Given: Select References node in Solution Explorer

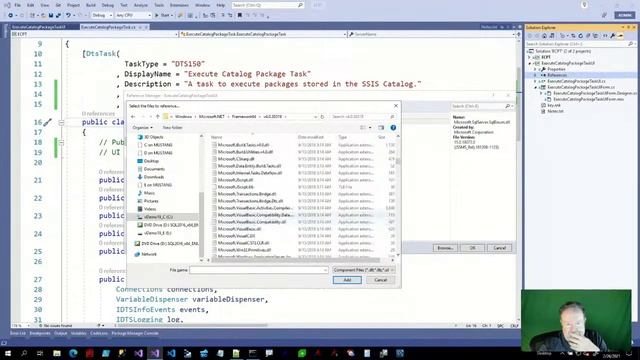Looking at the screenshot, I should 557,75.
